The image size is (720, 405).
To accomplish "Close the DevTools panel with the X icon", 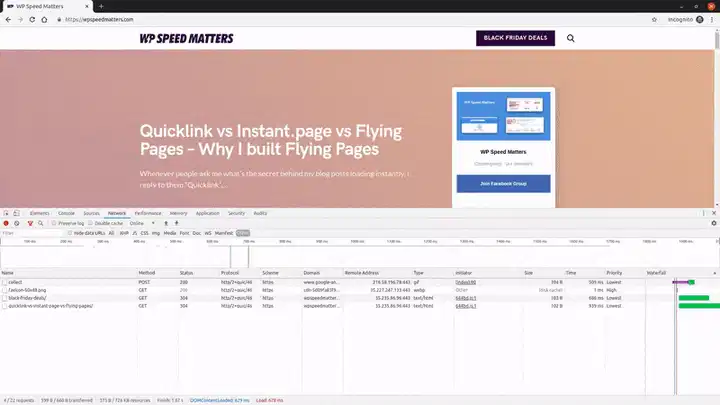I will click(x=714, y=213).
